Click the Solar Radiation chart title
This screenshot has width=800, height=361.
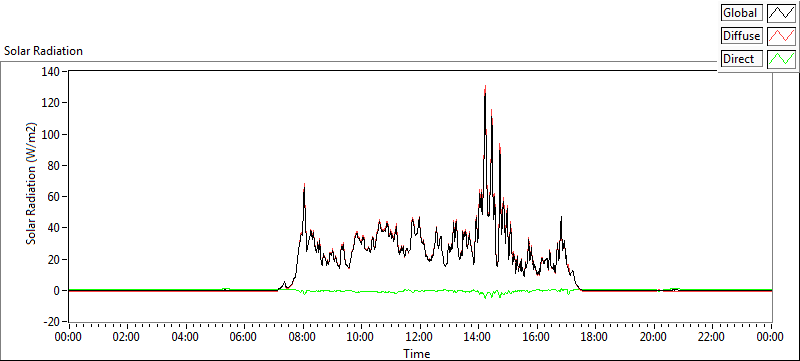[x=43, y=51]
